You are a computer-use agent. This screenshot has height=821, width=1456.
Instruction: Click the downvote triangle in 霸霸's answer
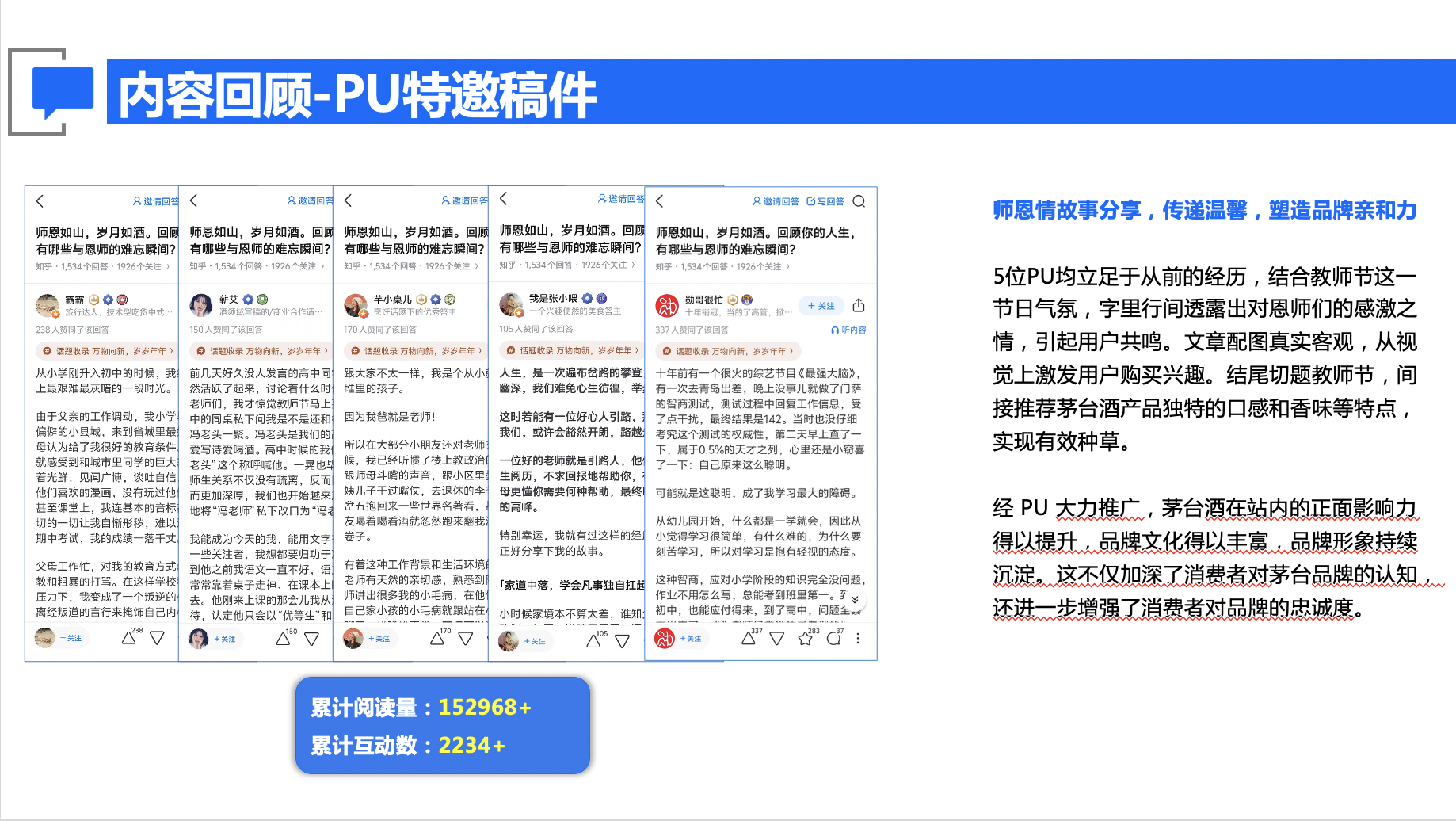point(158,639)
